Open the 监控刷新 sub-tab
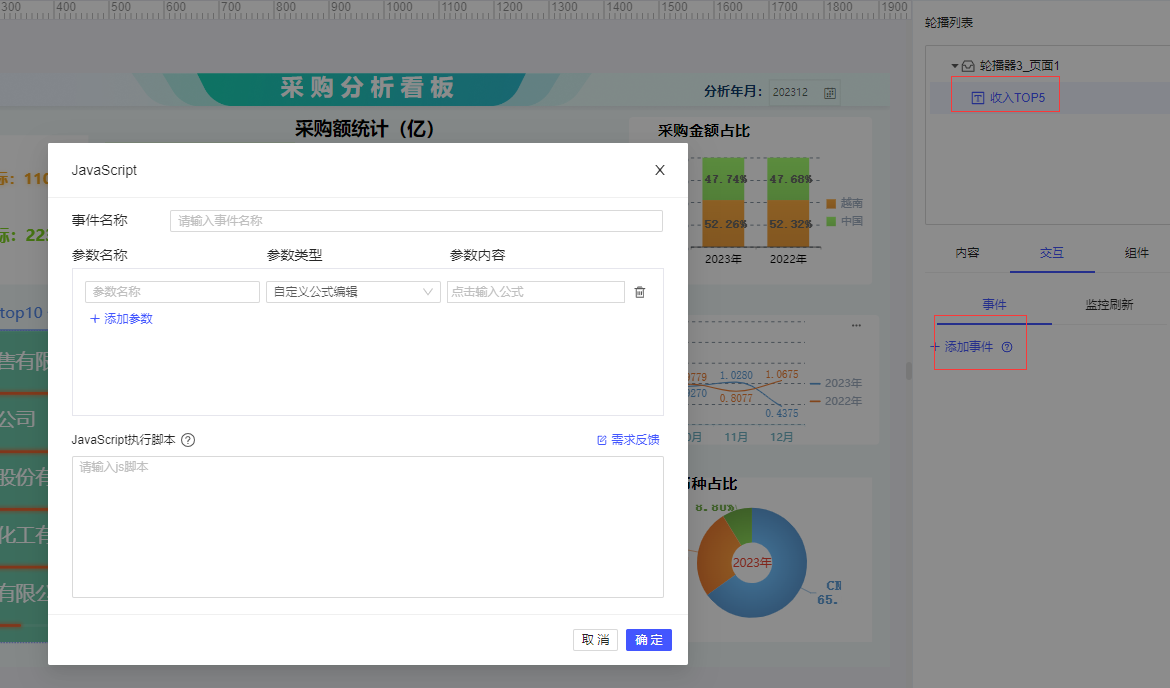This screenshot has height=688, width=1170. point(1109,304)
